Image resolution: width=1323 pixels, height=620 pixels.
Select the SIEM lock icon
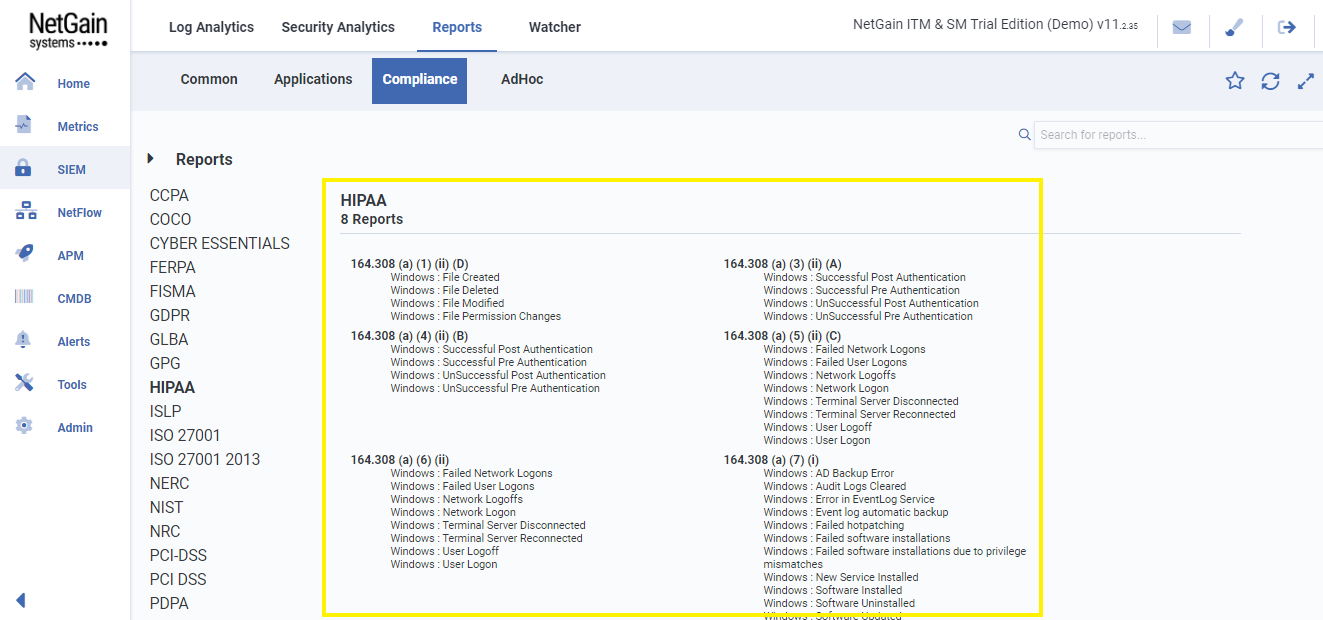(x=24, y=168)
